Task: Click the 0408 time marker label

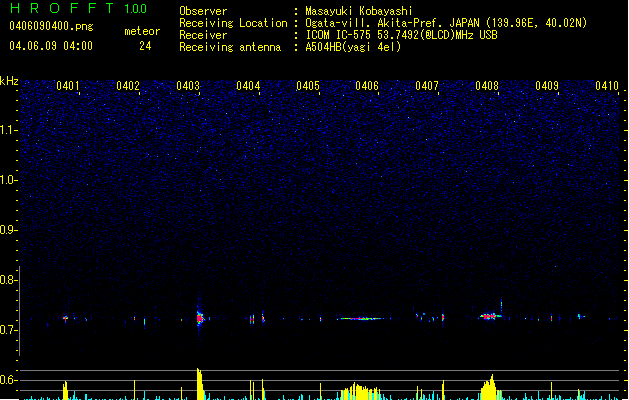Action: point(487,86)
